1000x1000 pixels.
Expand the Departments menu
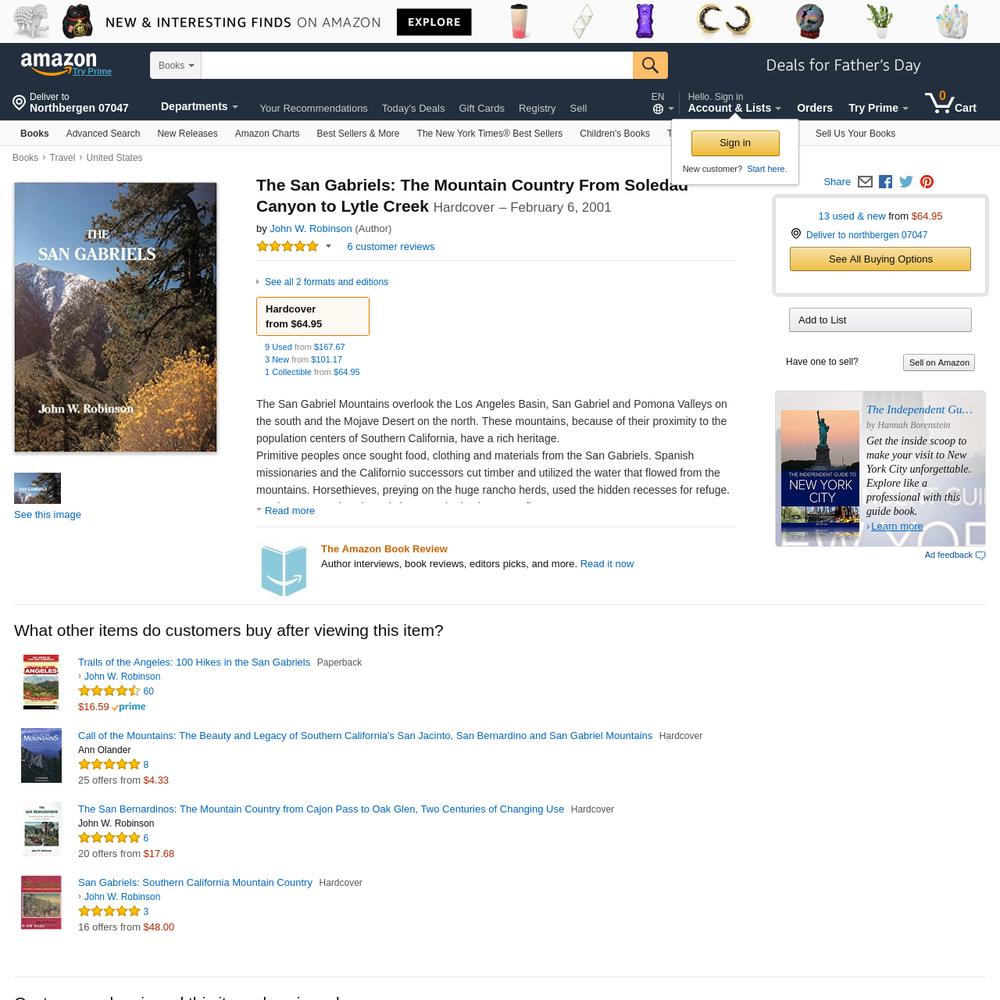(199, 107)
